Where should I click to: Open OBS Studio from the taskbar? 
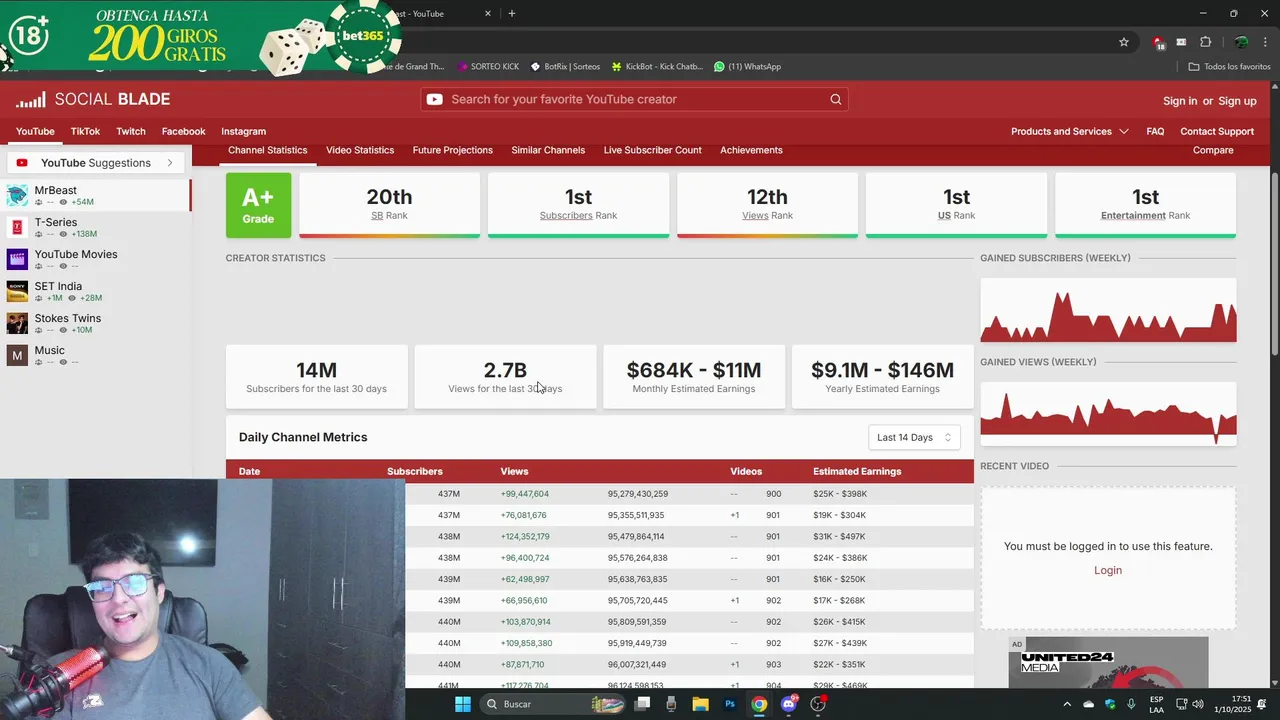pos(819,704)
